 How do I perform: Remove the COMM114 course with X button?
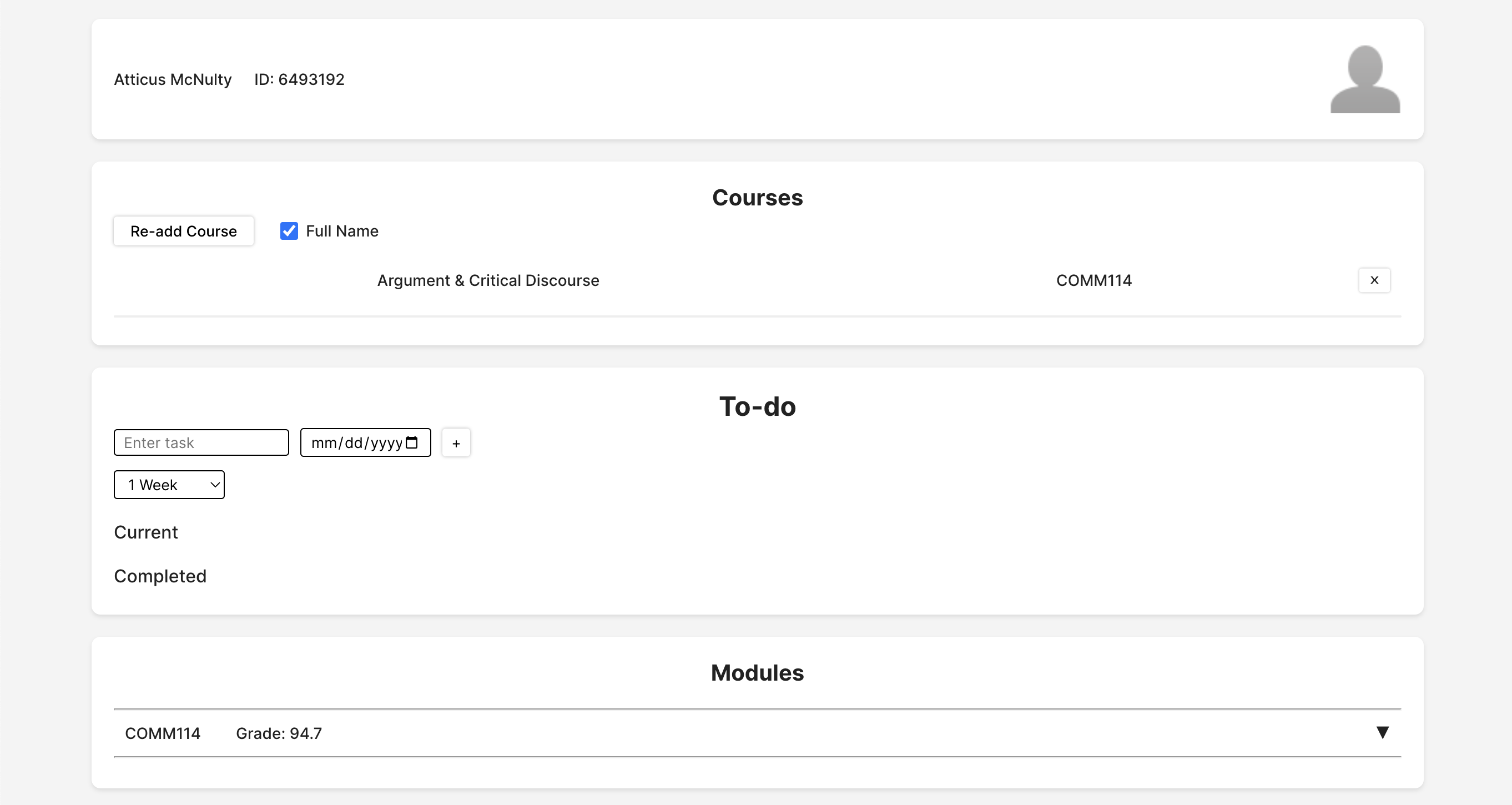click(x=1374, y=280)
